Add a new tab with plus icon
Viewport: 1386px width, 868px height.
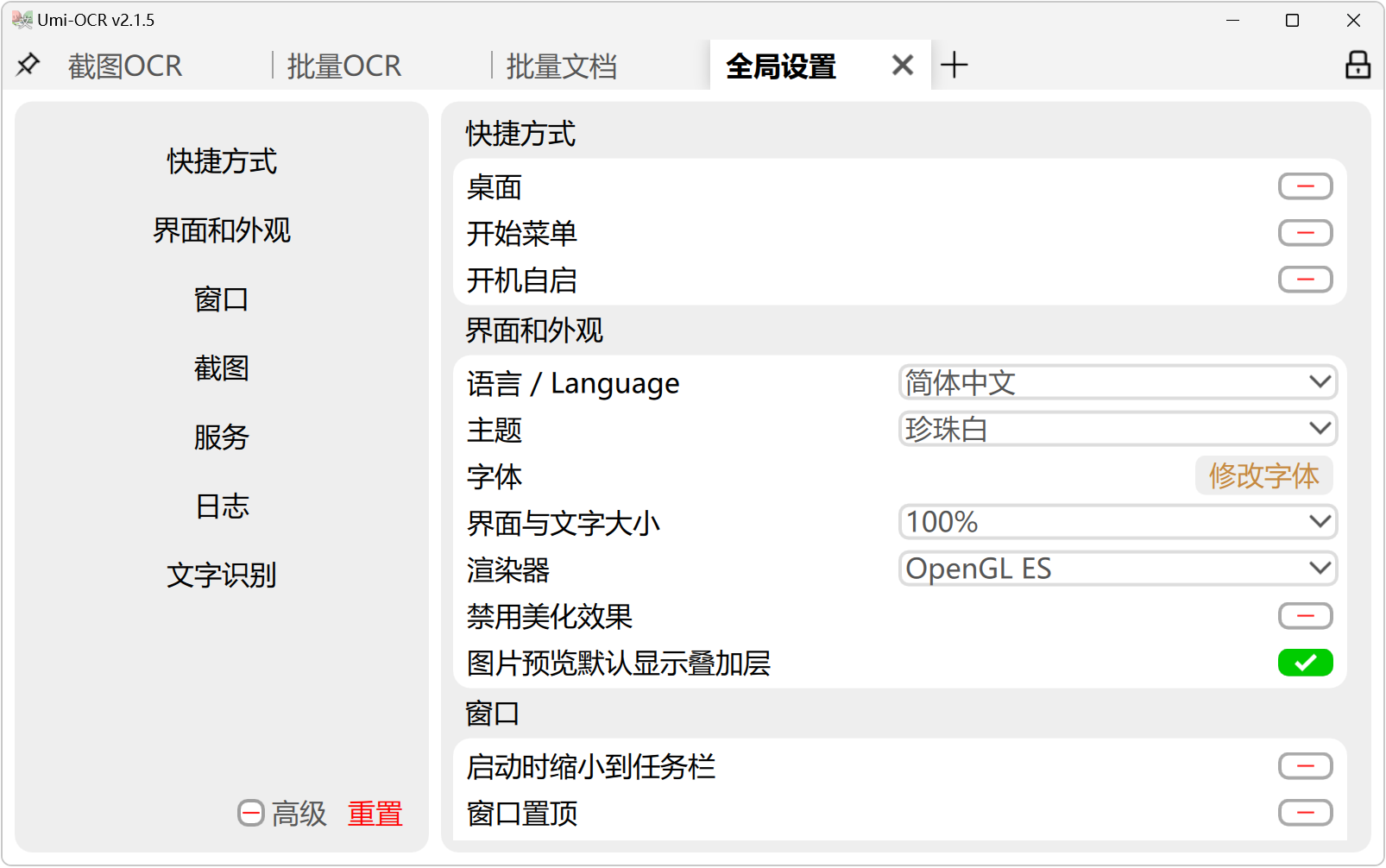(954, 65)
